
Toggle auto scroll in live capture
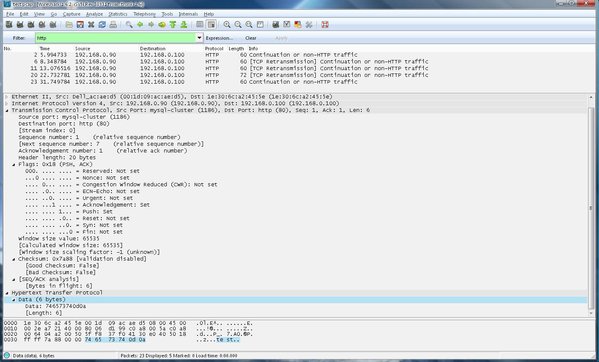point(211,24)
